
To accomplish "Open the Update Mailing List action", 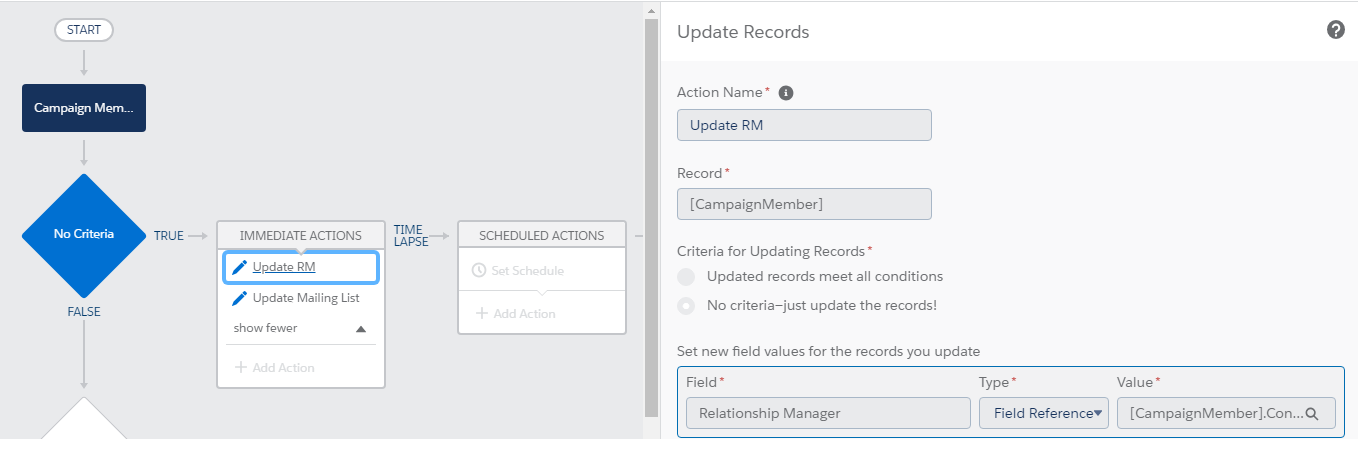I will (x=305, y=298).
